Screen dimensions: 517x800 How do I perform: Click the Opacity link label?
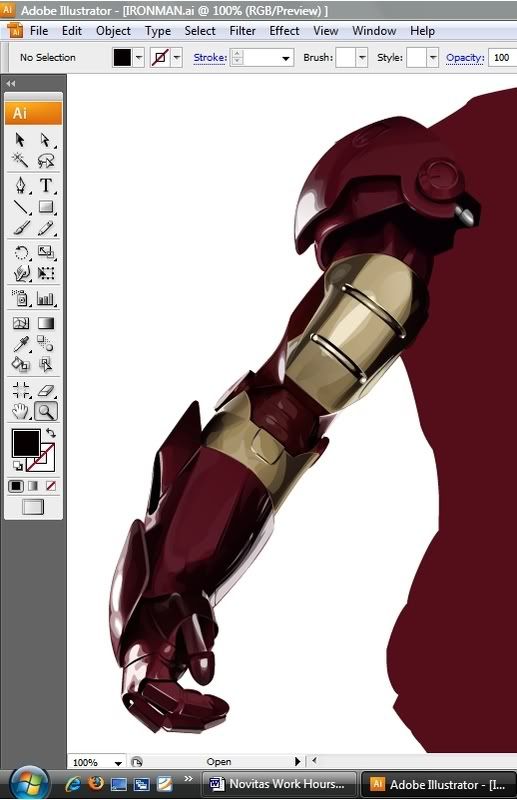click(465, 58)
